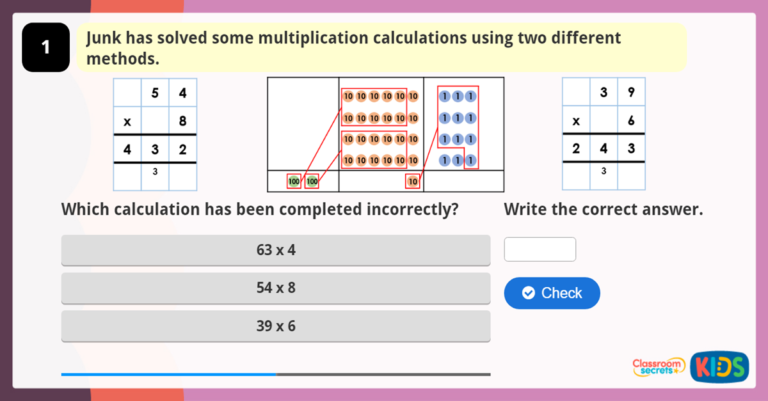Click the Classroom Secrets logo
This screenshot has width=768, height=401.
pyautogui.click(x=658, y=367)
